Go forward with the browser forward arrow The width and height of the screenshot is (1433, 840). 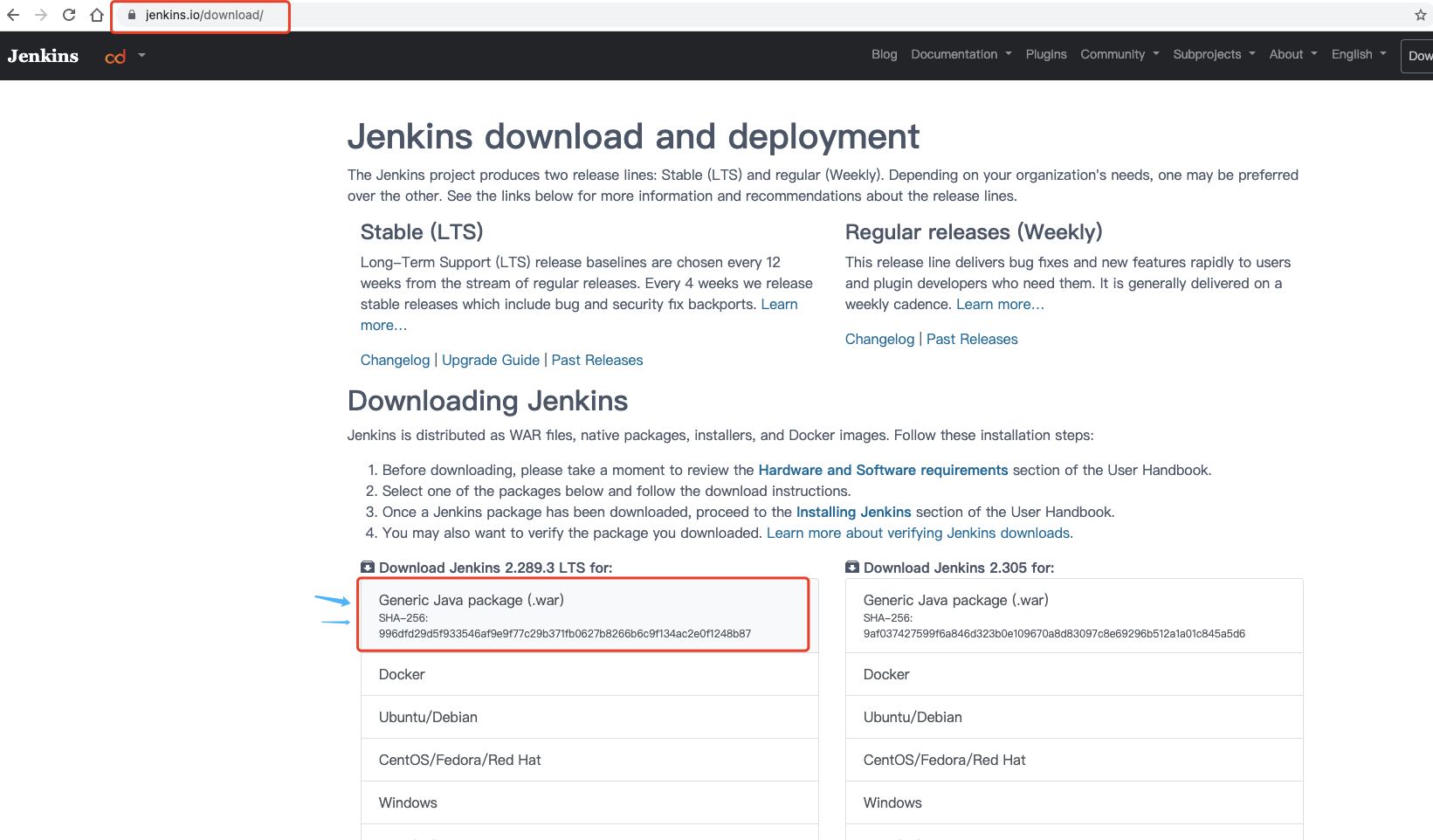(41, 15)
